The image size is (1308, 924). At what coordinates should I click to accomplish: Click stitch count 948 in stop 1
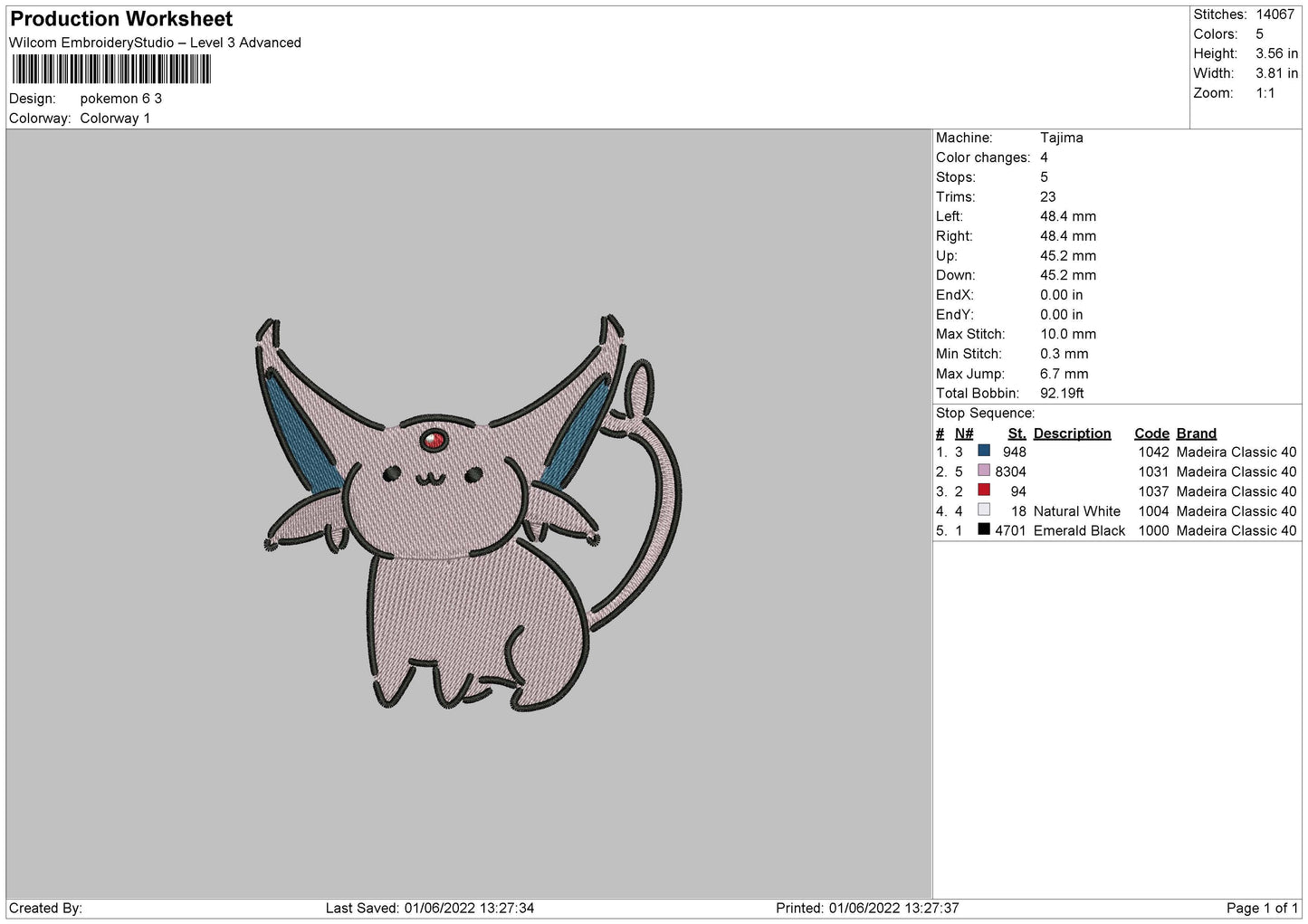point(1015,452)
